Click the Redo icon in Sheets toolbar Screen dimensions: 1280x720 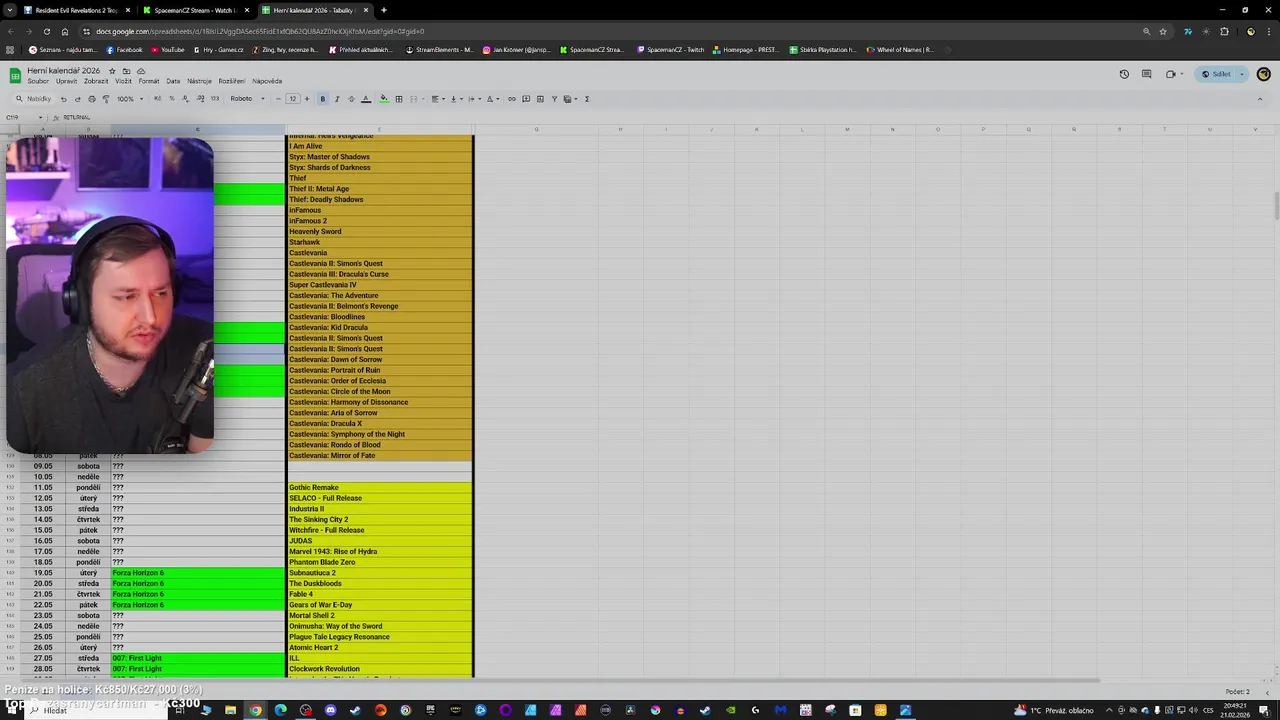point(77,99)
